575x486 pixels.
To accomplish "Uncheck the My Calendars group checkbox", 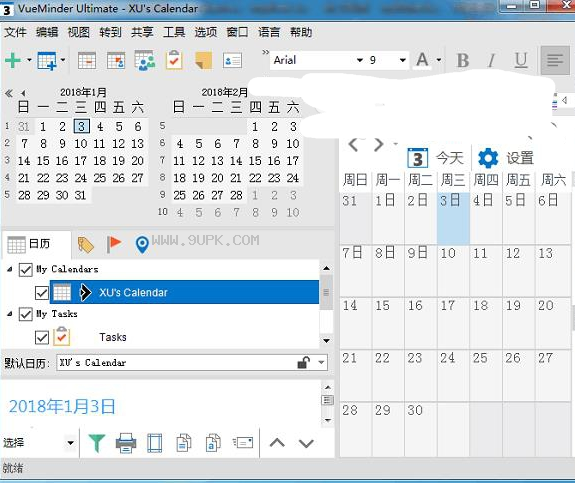I will 25,270.
